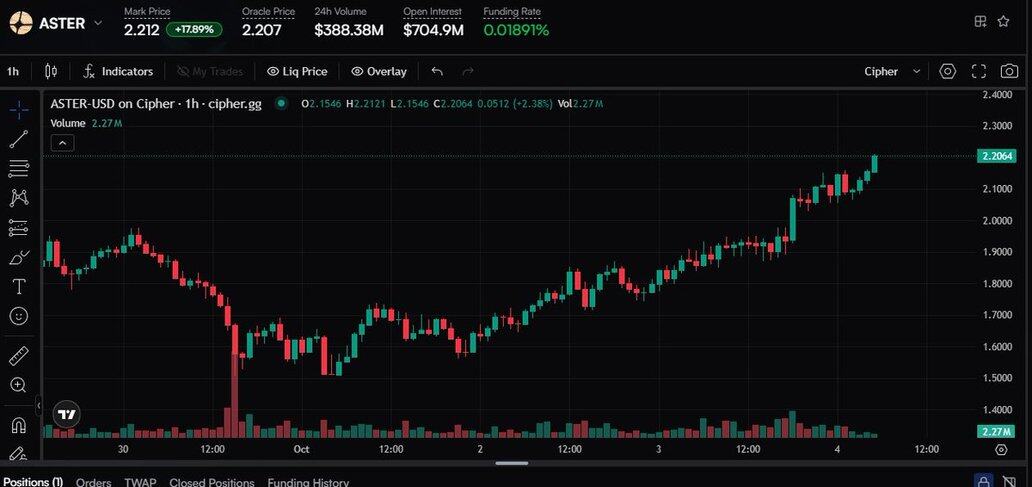Image resolution: width=1032 pixels, height=487 pixels.
Task: Change the 1h timeframe interval
Action: pos(13,71)
